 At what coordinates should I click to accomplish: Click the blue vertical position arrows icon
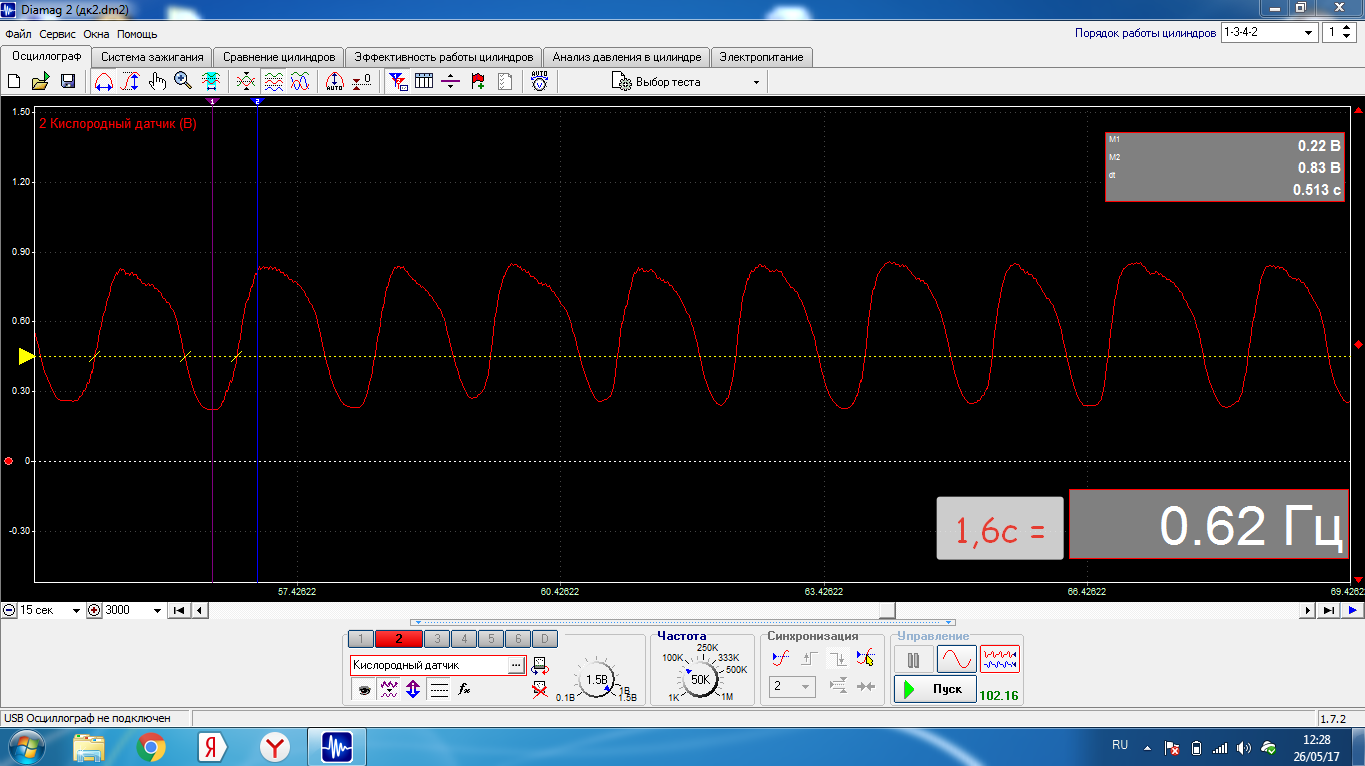[x=413, y=689]
